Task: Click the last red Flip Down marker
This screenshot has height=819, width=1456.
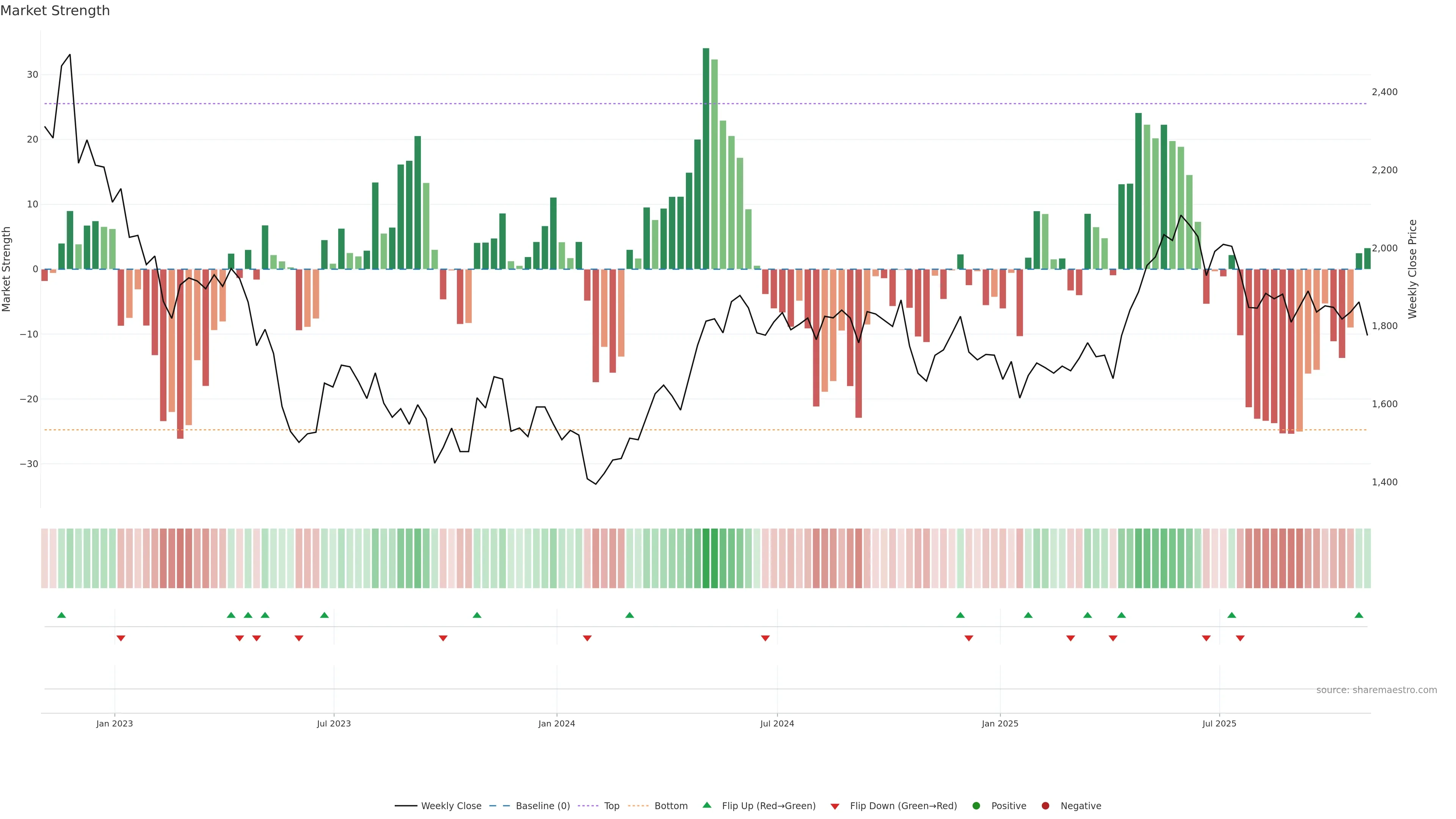Action: (x=1240, y=638)
